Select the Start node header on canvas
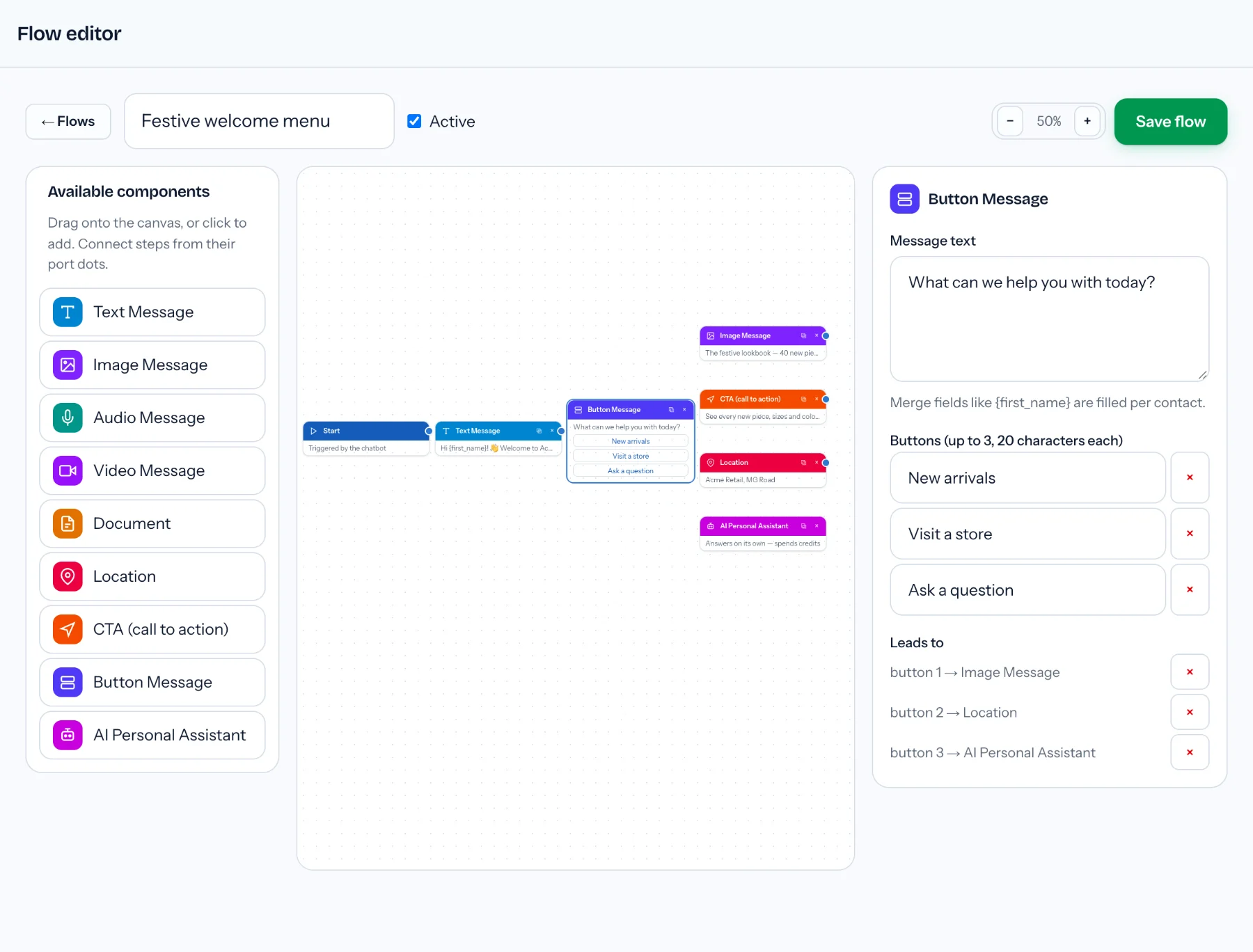The image size is (1253, 952). 365,431
